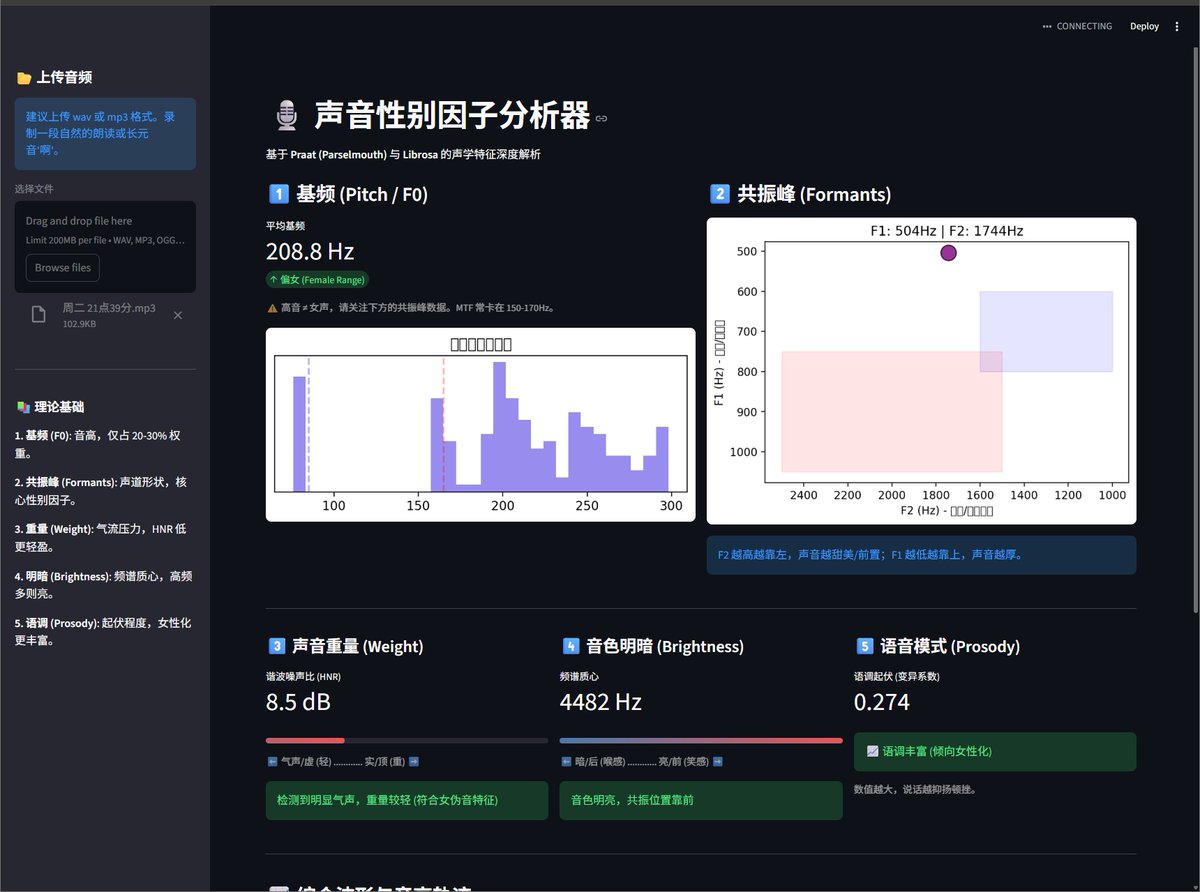Click the uploaded file document icon
Image resolution: width=1200 pixels, height=892 pixels.
(39, 315)
